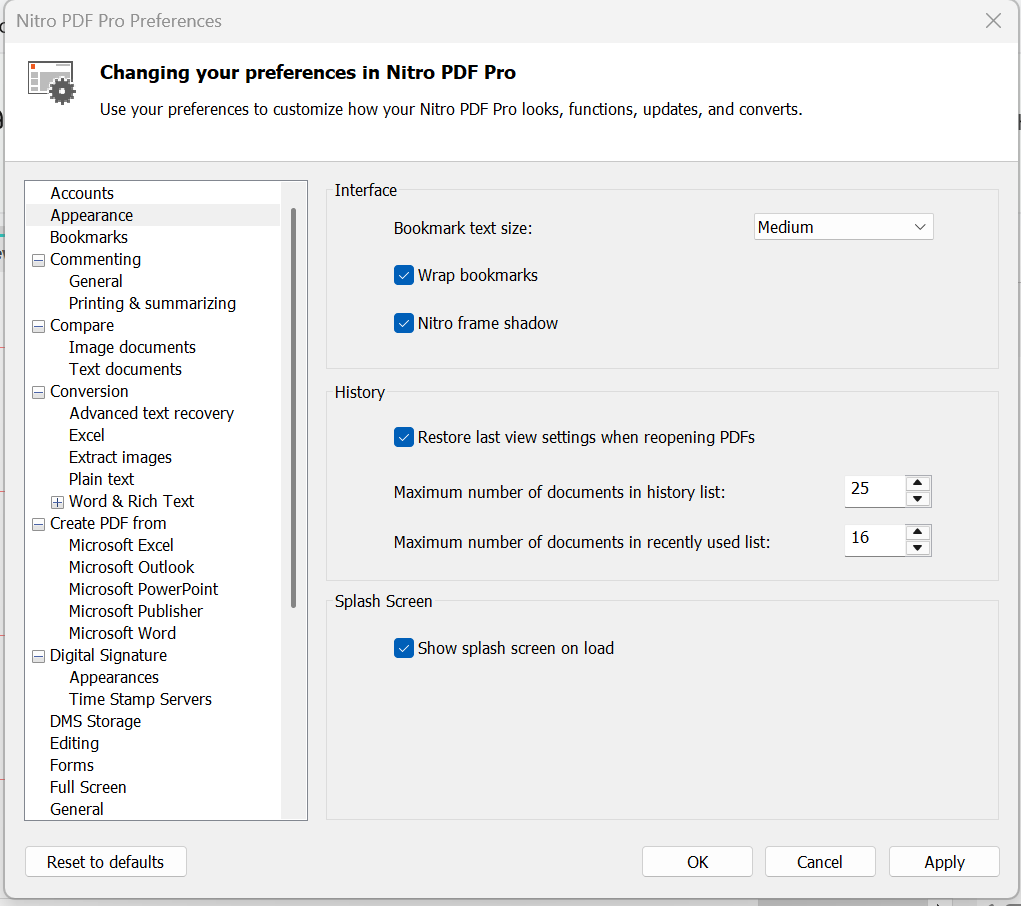Select Forms preferences category
Screen dimensions: 1021x906
coord(72,766)
